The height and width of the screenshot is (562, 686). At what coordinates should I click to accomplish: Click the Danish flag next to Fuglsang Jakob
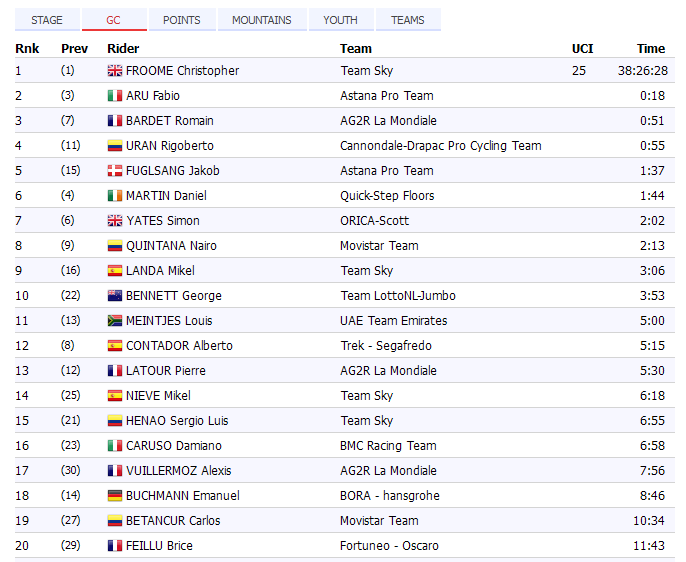[114, 171]
